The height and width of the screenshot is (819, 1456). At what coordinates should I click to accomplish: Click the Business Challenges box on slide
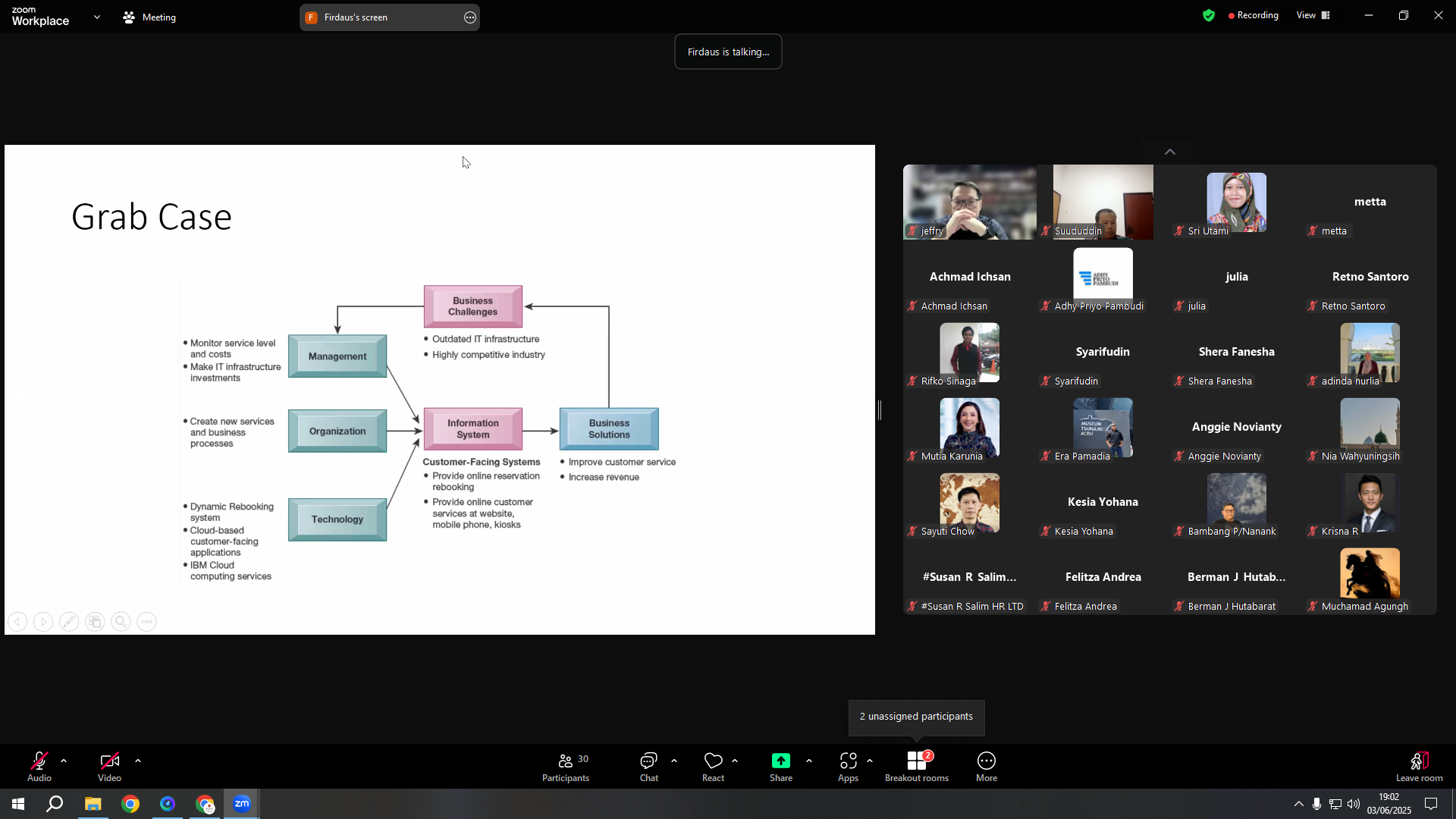473,306
